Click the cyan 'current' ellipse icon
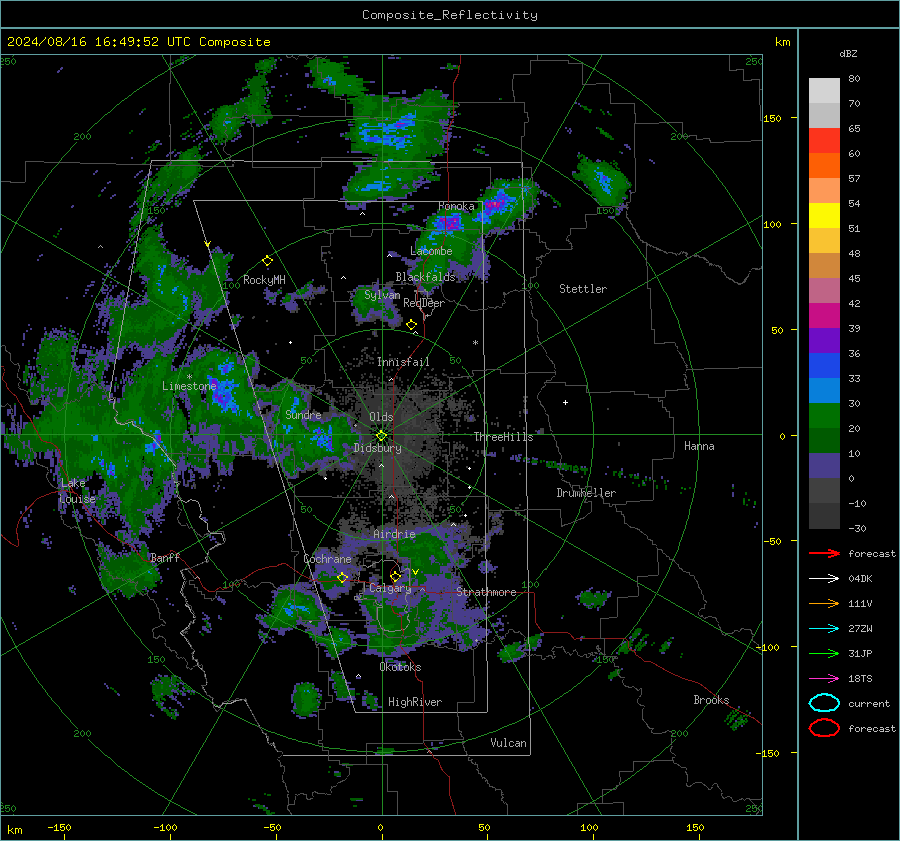The width and height of the screenshot is (900, 841). (x=824, y=703)
